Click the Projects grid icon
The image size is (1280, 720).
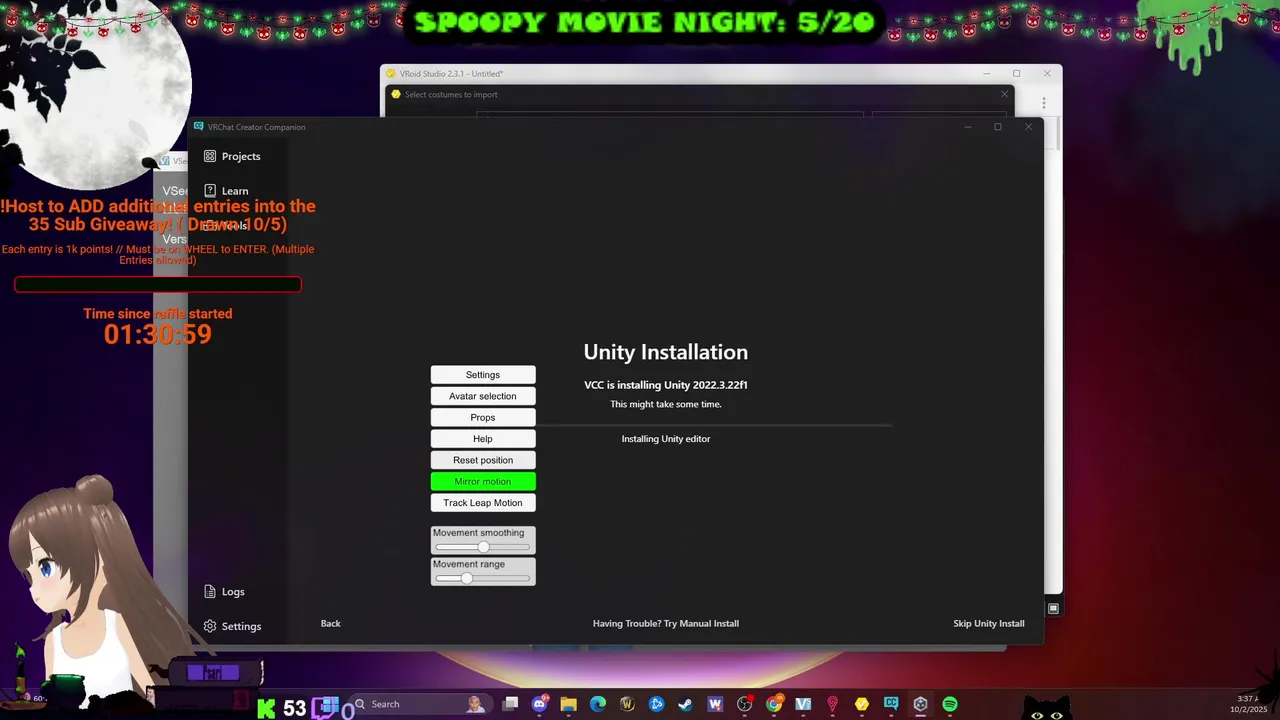(210, 156)
